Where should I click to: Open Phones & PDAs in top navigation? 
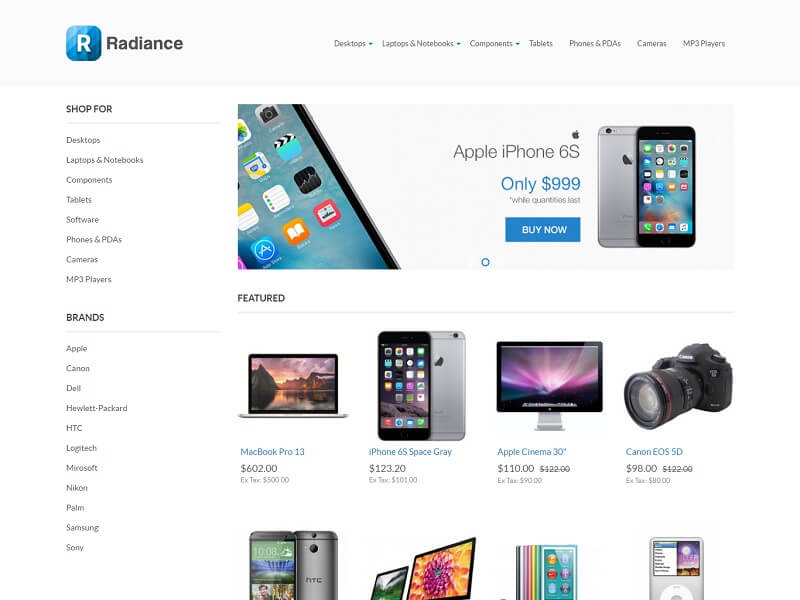click(x=595, y=44)
